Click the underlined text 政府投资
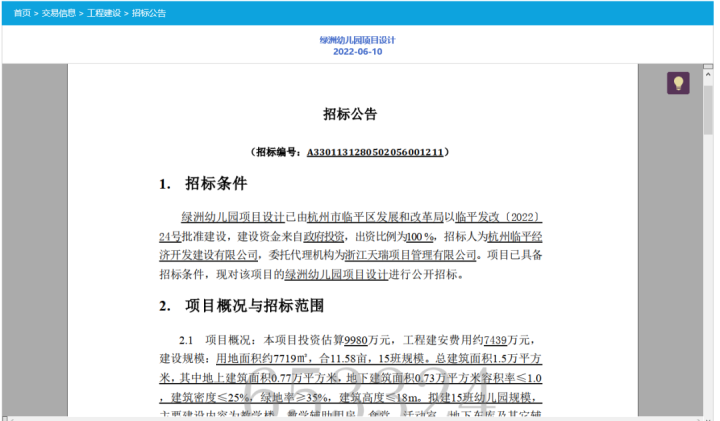Viewport: 720px width, 421px height. (324, 236)
